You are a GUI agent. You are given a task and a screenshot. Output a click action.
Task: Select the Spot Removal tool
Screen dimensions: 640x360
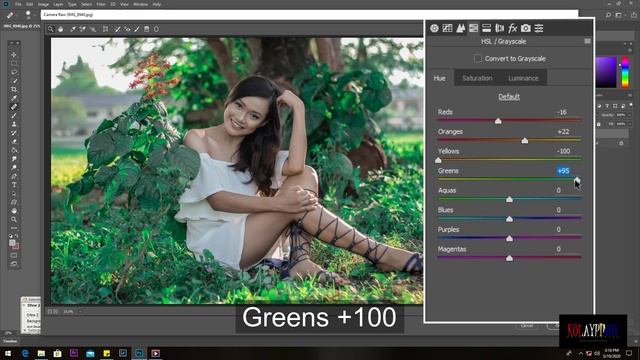point(118,29)
